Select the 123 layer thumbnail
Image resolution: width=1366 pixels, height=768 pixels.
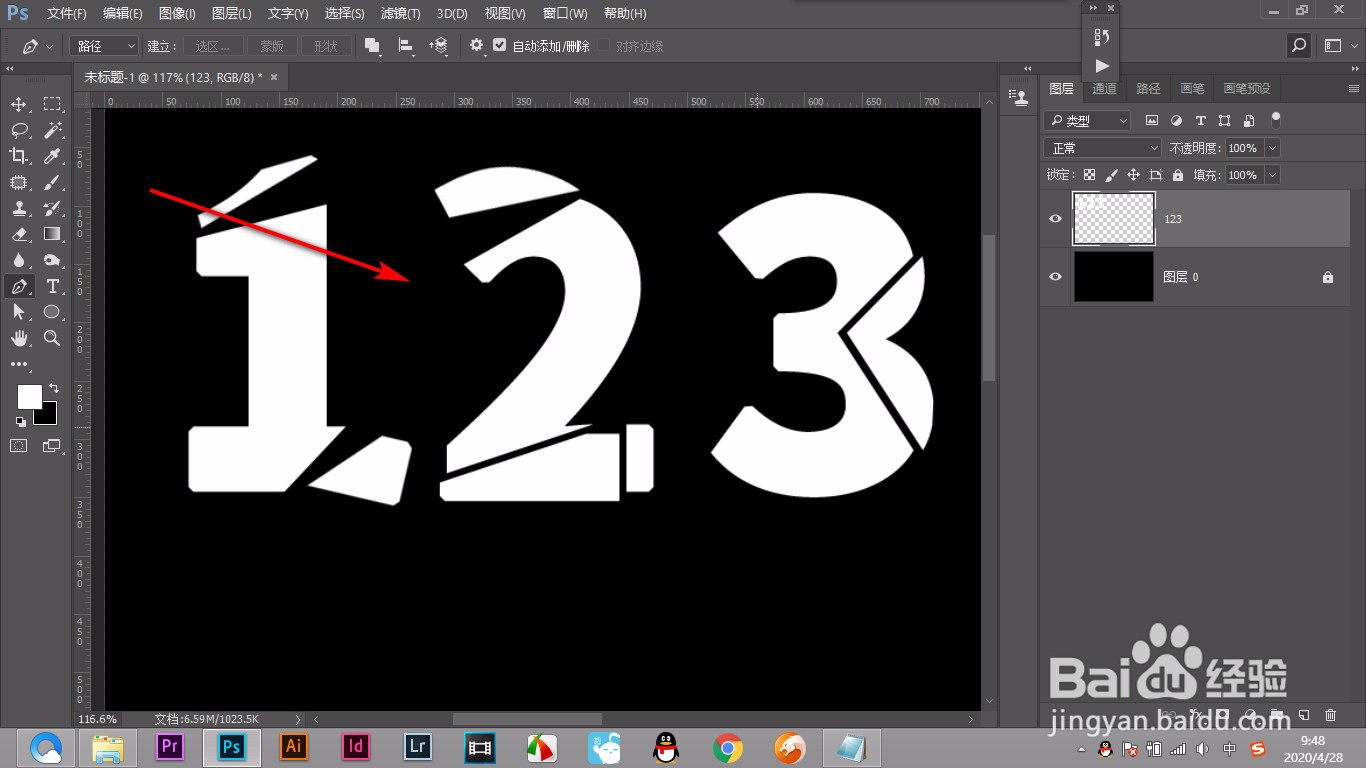[1114, 219]
